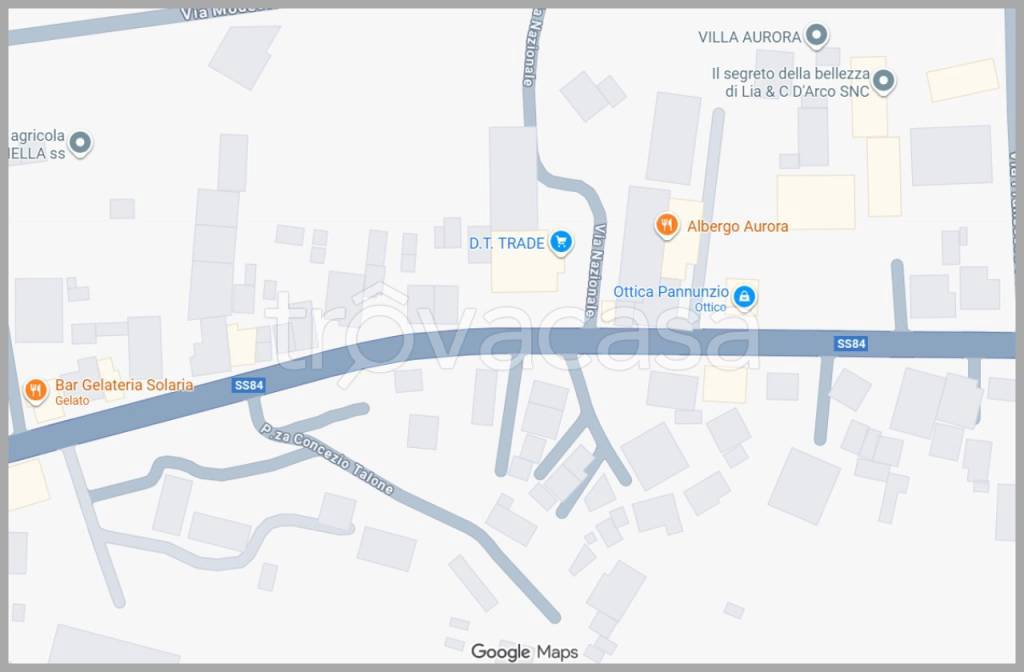Image resolution: width=1024 pixels, height=672 pixels.
Task: Select Il segreto della bellezza map pin
Action: coord(883,82)
